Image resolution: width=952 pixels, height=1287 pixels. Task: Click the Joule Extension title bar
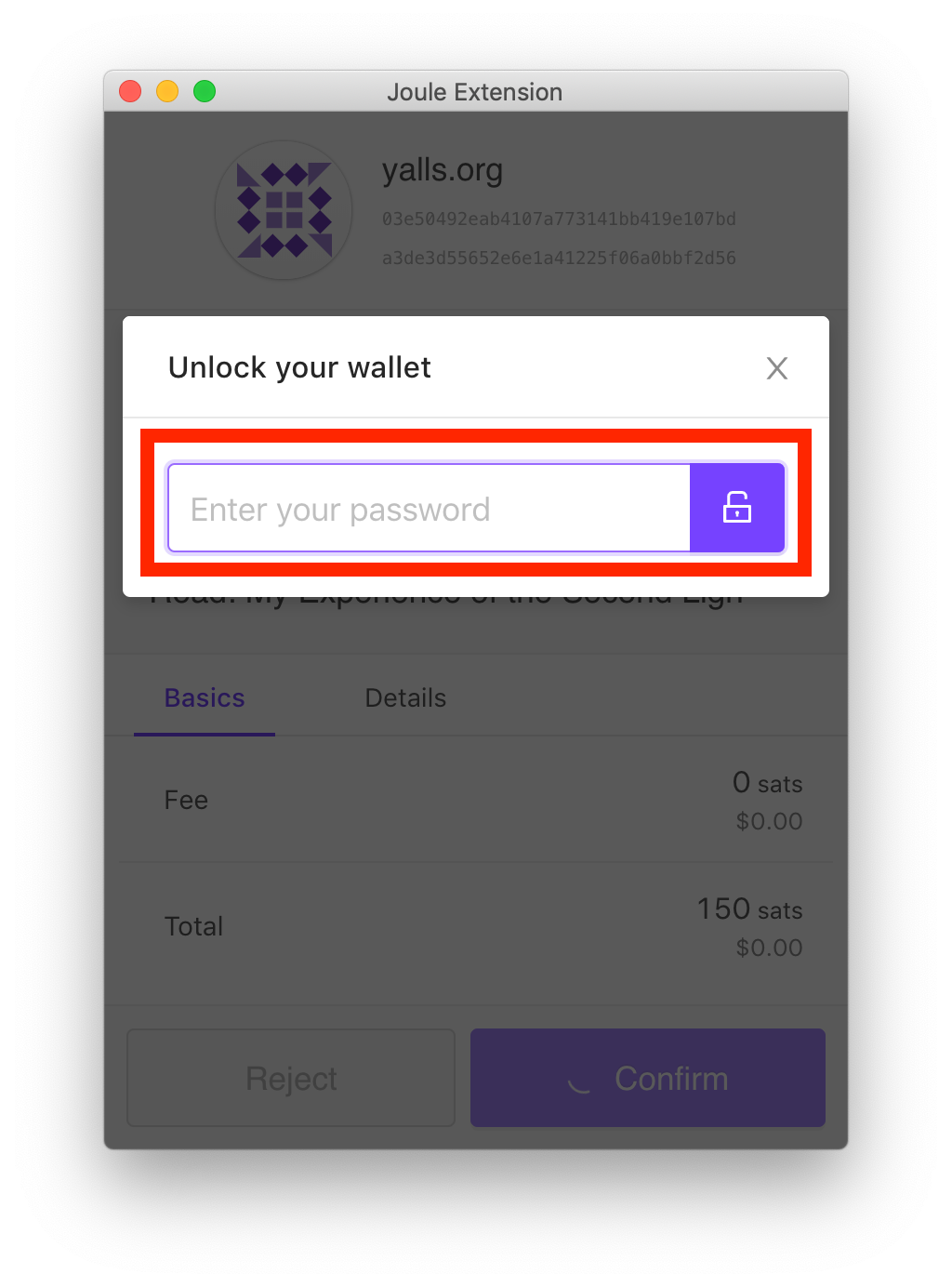[475, 92]
